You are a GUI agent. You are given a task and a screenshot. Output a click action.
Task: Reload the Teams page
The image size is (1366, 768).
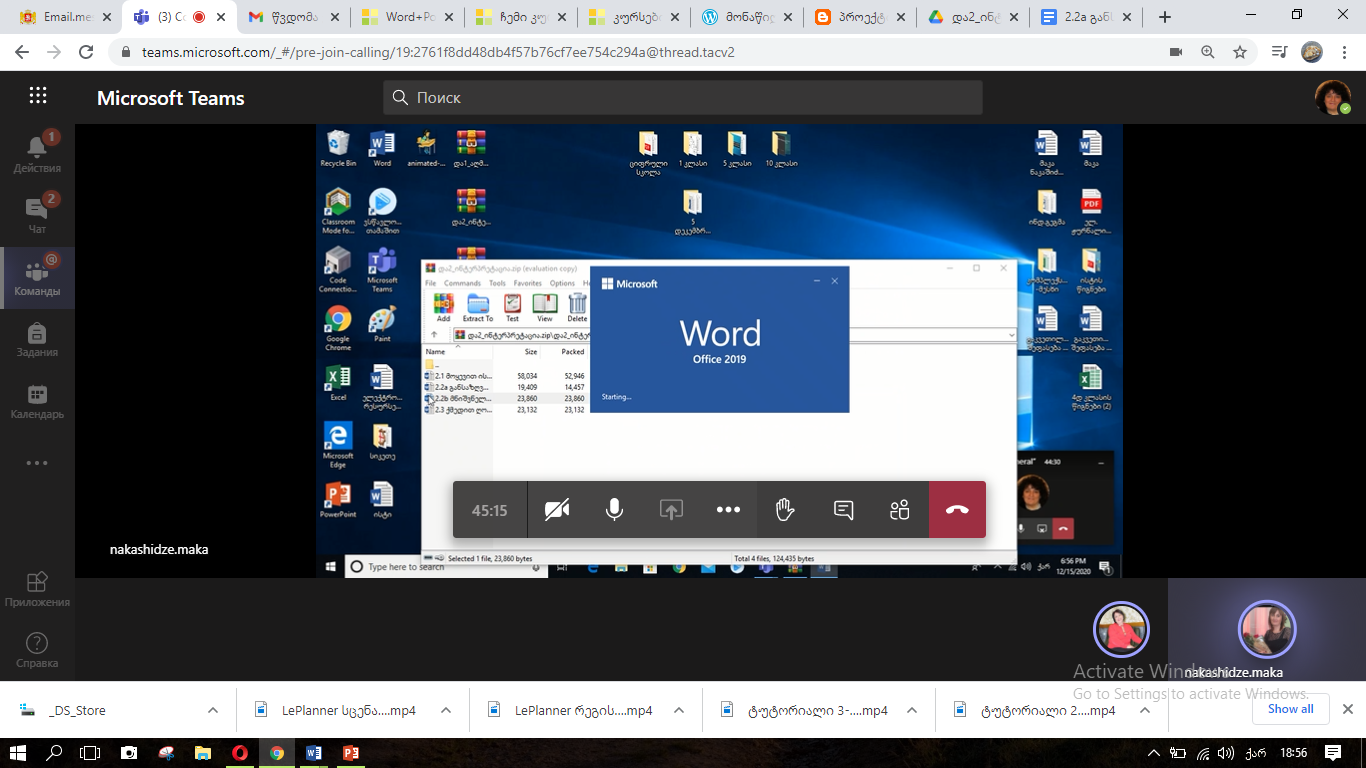(x=86, y=52)
